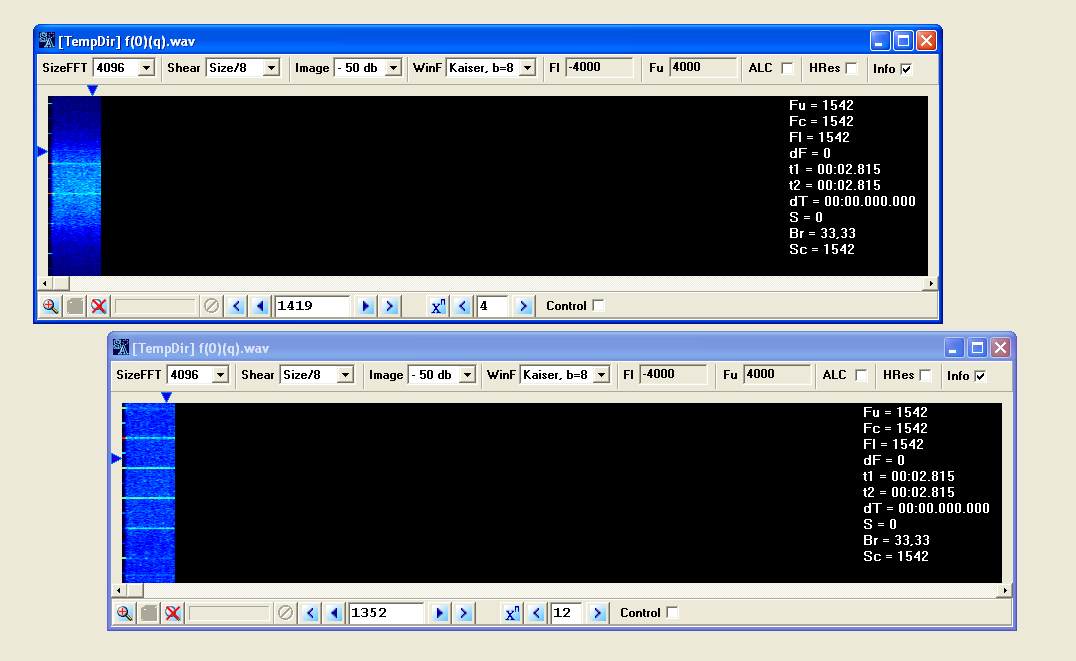Click the solid right arrow next to 1419

(366, 306)
